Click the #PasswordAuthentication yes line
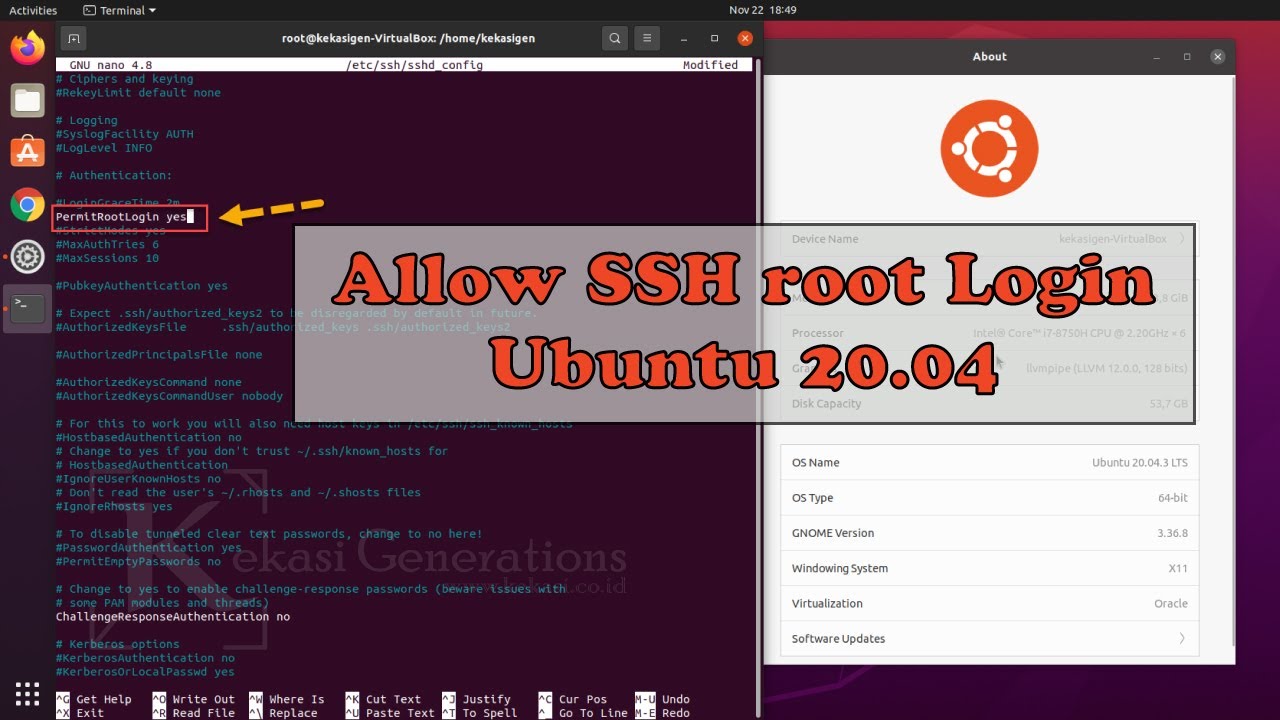 pyautogui.click(x=149, y=547)
